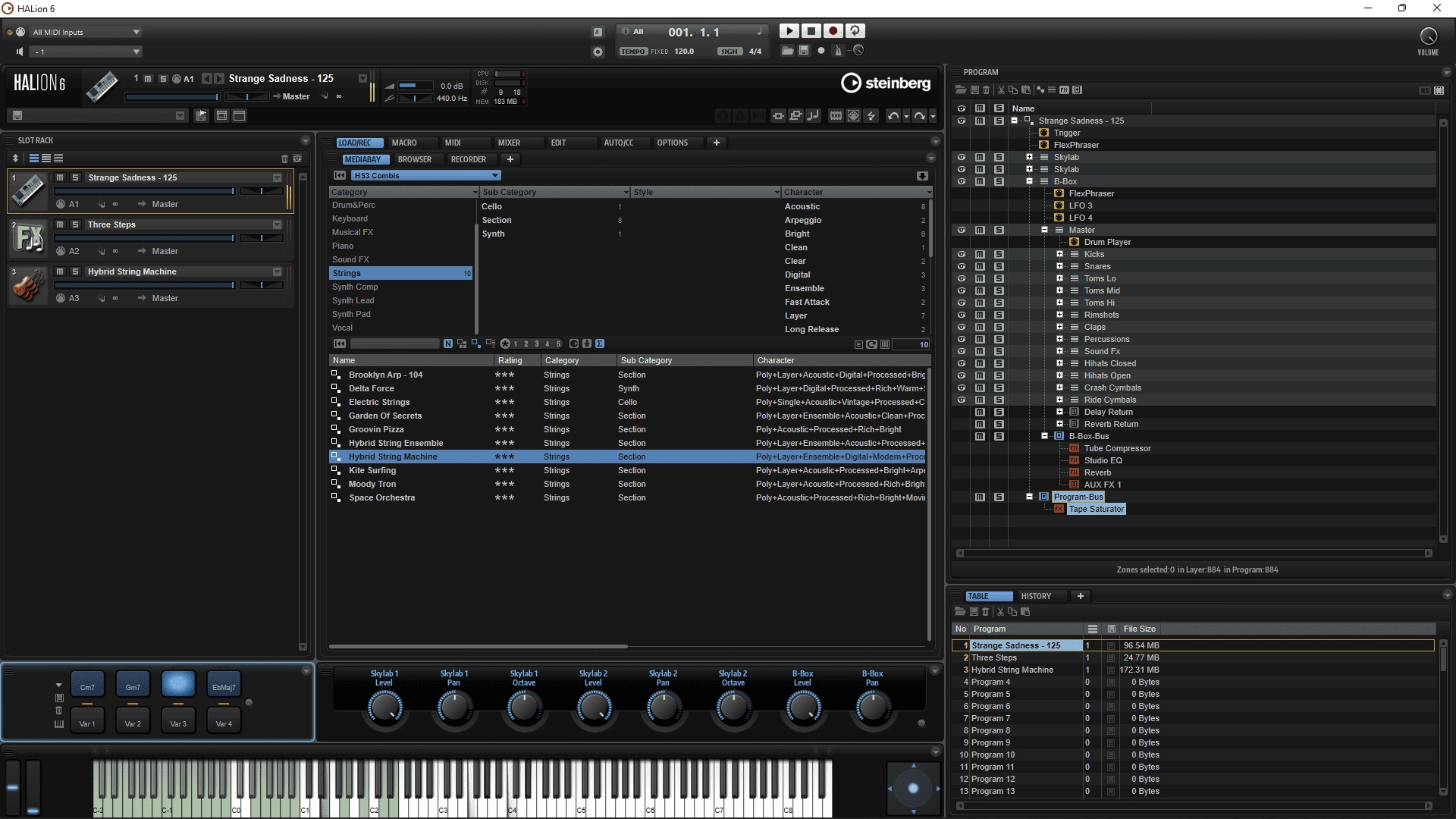Click the Drum Player module icon
This screenshot has height=819, width=1456.
[1075, 242]
